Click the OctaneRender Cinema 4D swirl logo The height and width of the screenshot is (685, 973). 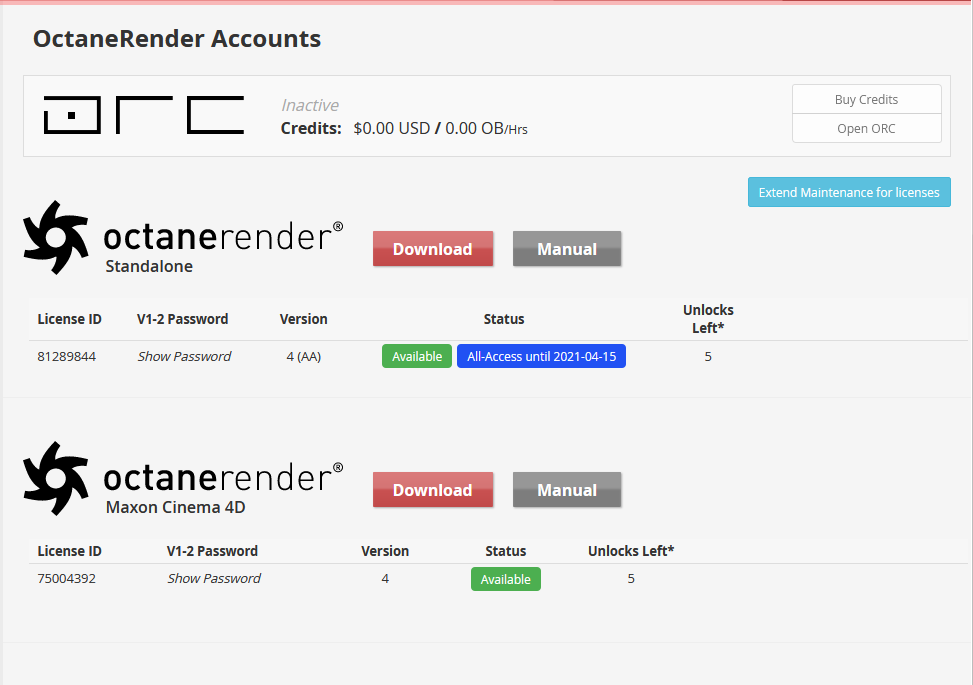pyautogui.click(x=55, y=478)
